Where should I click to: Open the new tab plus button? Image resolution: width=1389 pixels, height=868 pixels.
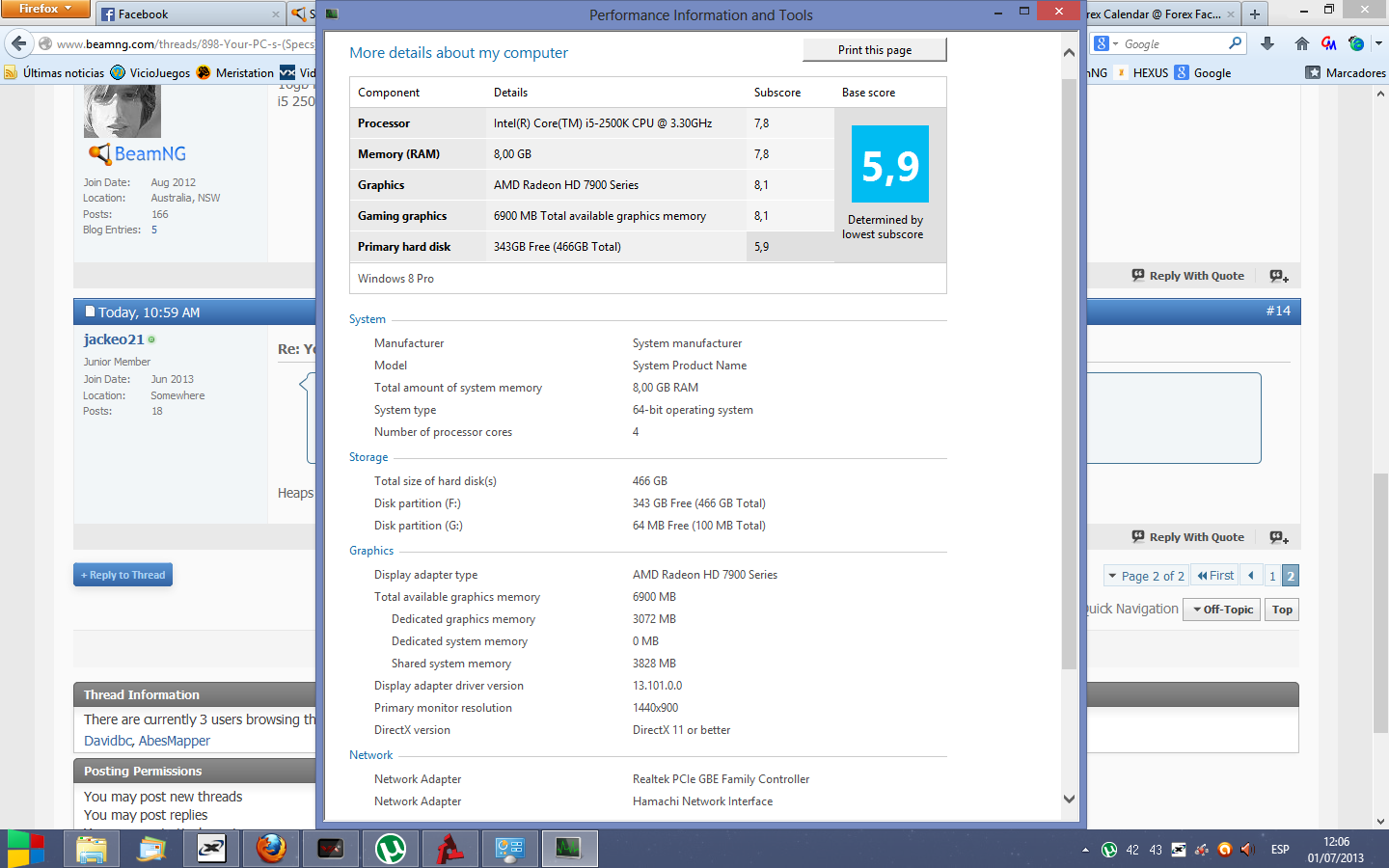click(x=1255, y=14)
